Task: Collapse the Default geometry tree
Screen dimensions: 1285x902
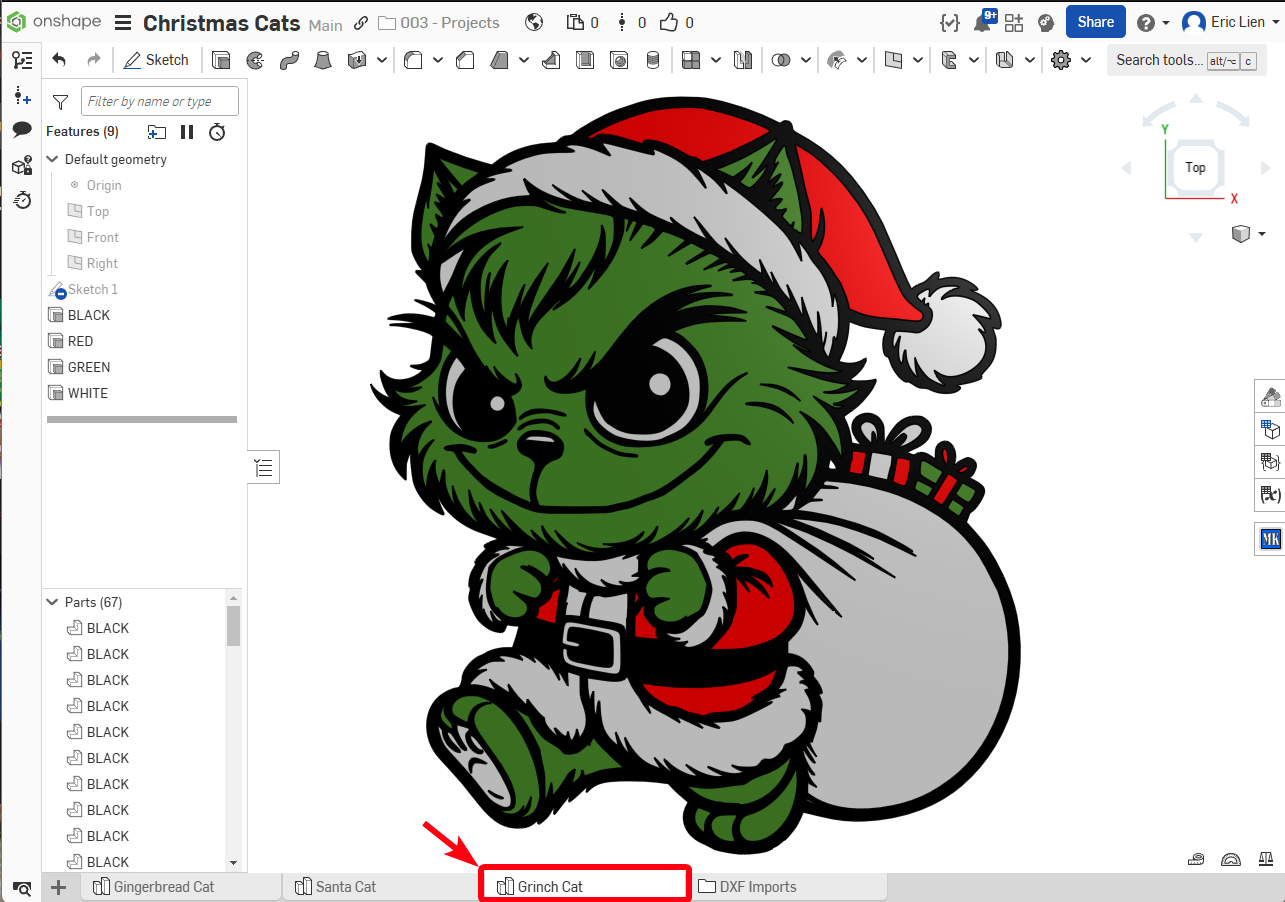Action: pos(53,159)
